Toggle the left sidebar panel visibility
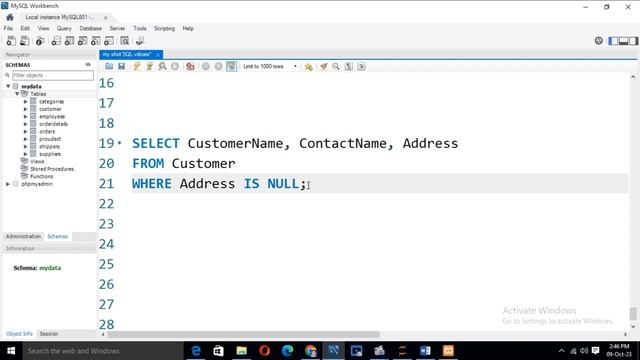The image size is (640, 360). [x=613, y=41]
